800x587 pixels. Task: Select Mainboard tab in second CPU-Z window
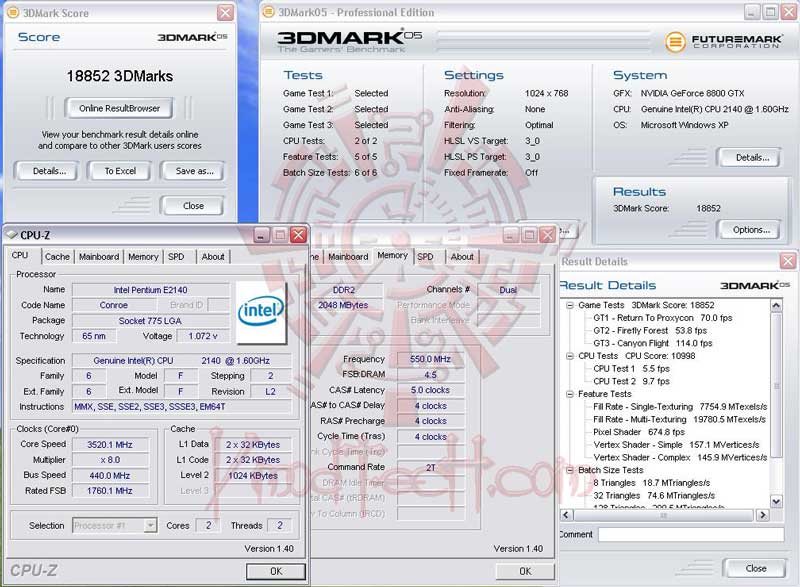(x=348, y=257)
